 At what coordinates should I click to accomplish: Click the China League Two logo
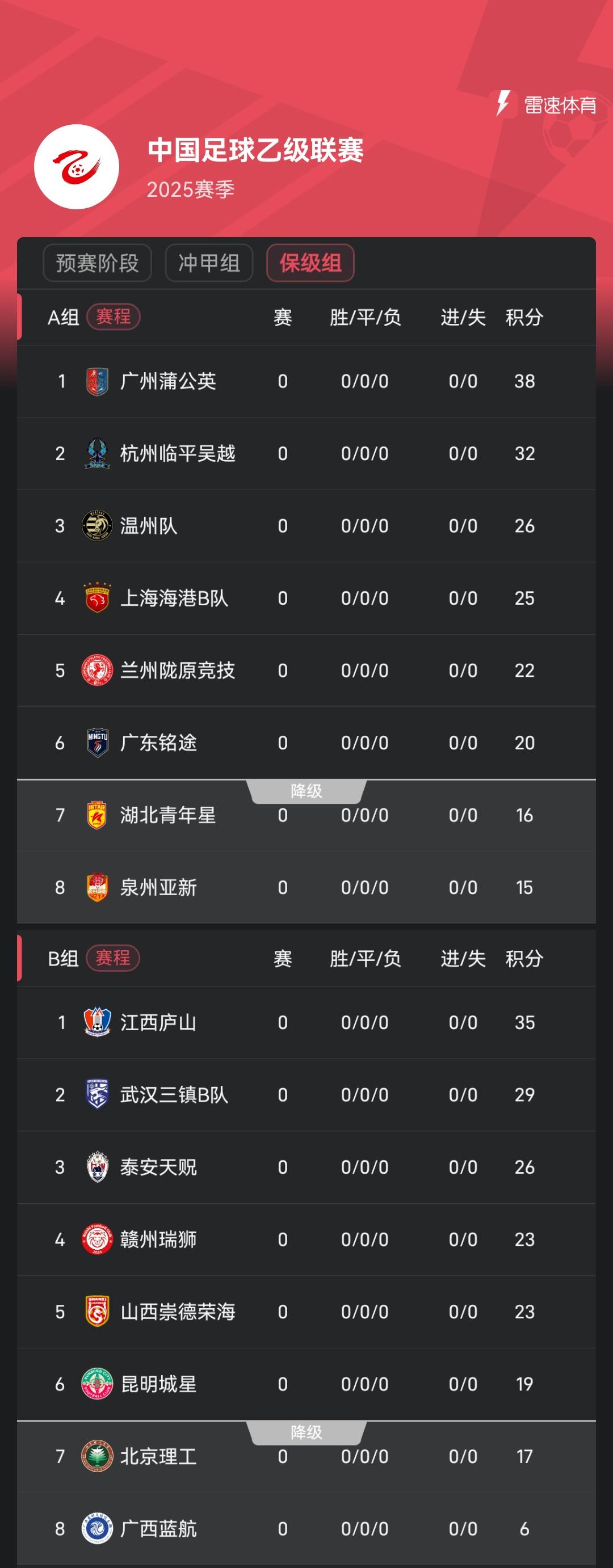tap(77, 167)
